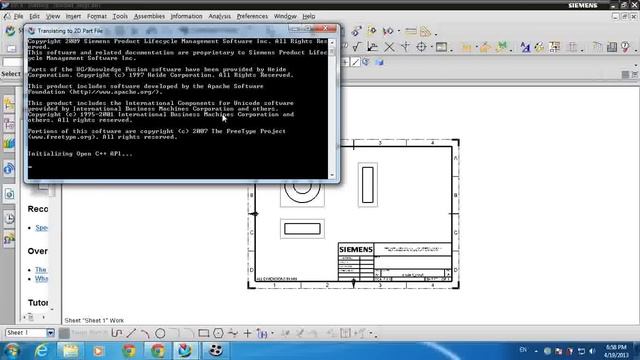Image resolution: width=640 pixels, height=360 pixels.
Task: Click the target point symbol icon
Action: (x=421, y=47)
